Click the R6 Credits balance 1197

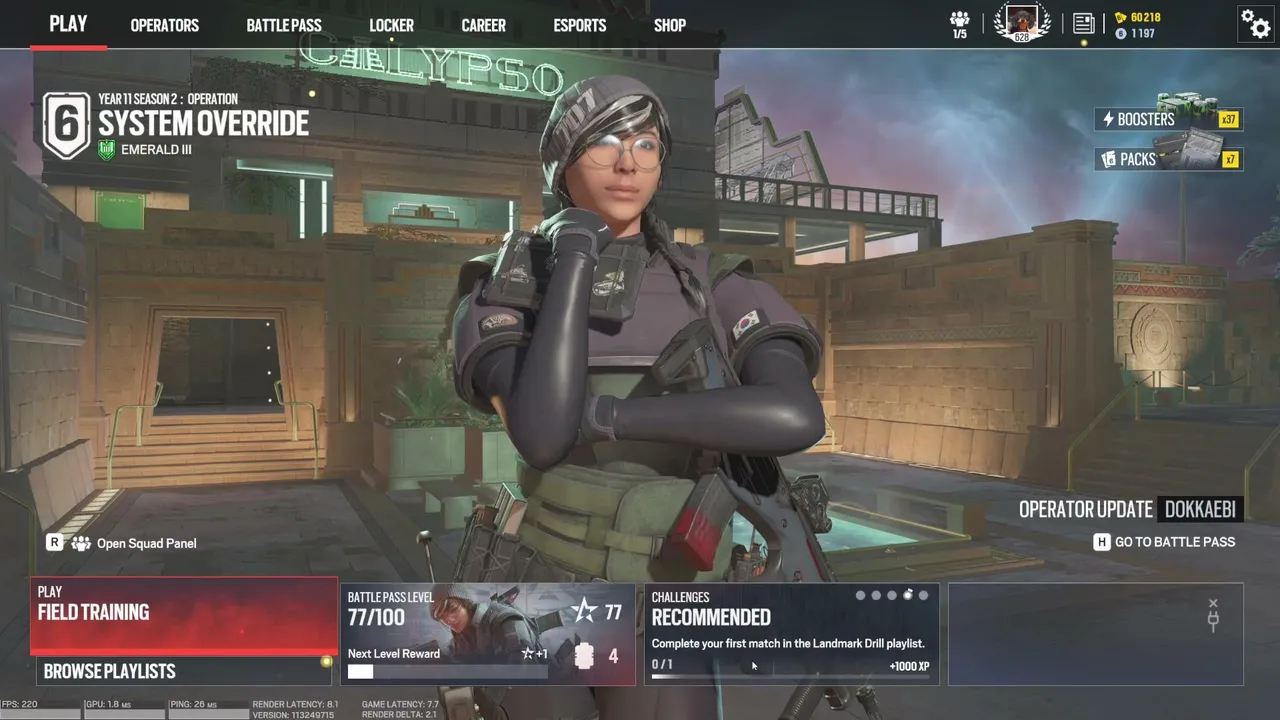[1143, 34]
